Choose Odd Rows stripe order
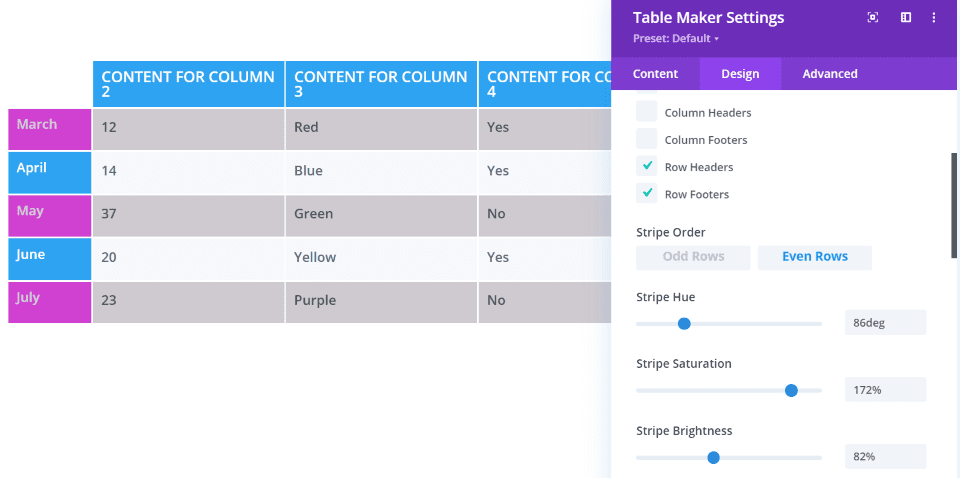The width and height of the screenshot is (960, 478). (693, 257)
